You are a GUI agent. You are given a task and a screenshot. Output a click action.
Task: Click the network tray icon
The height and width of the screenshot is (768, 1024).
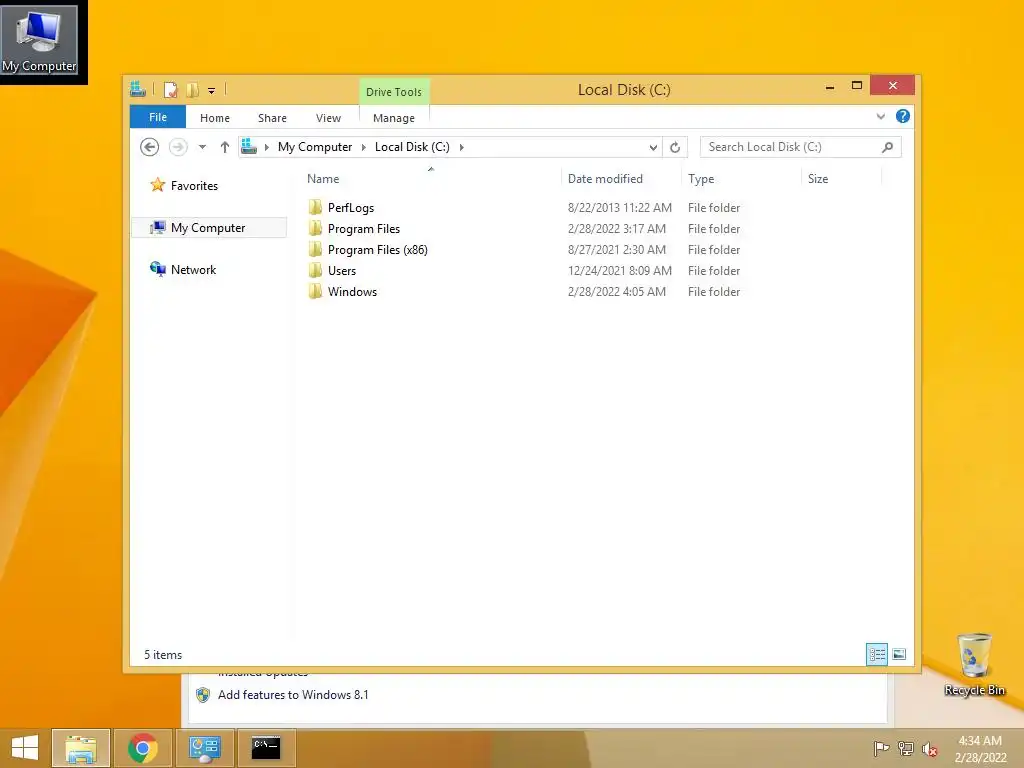pos(906,748)
